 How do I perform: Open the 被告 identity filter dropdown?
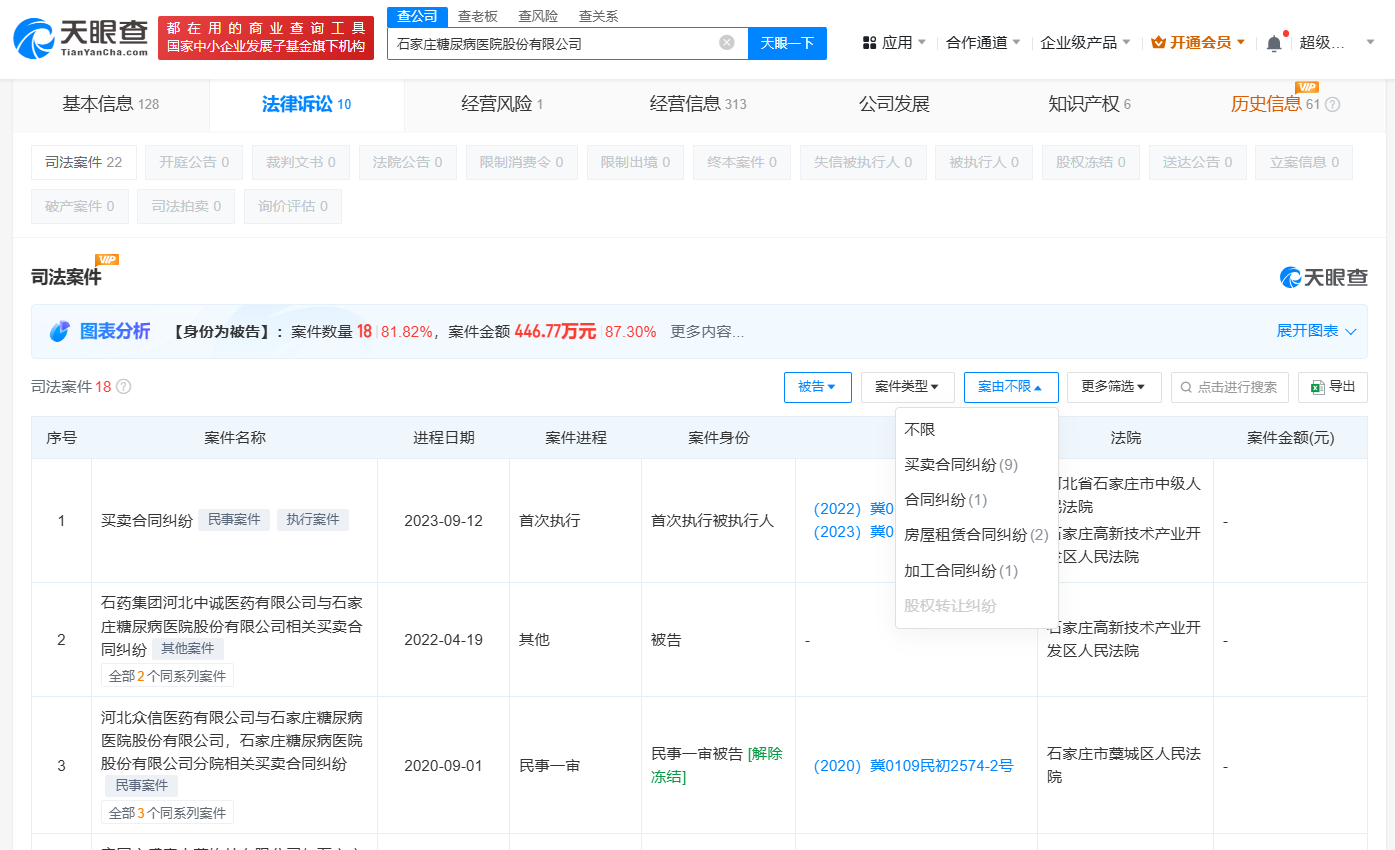(x=818, y=387)
